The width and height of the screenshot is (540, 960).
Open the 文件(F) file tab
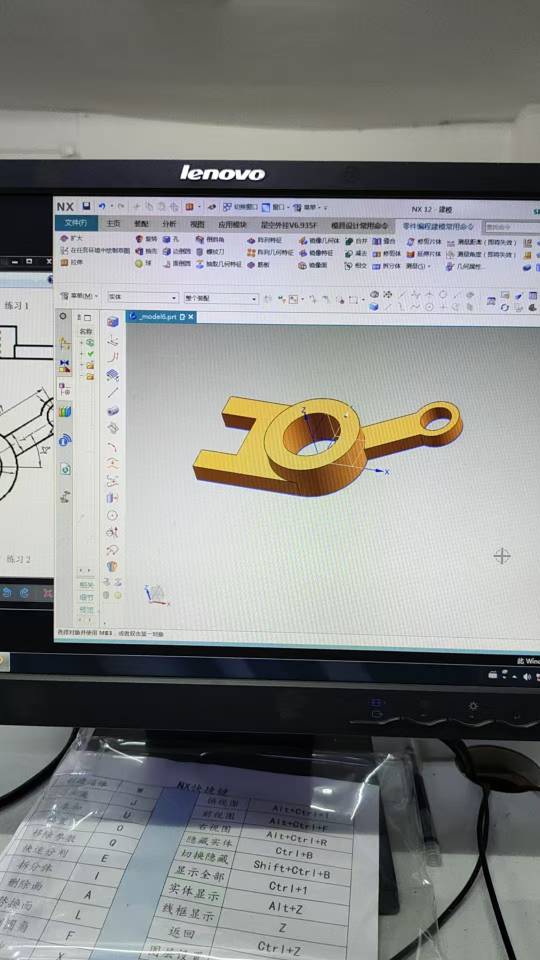click(76, 223)
